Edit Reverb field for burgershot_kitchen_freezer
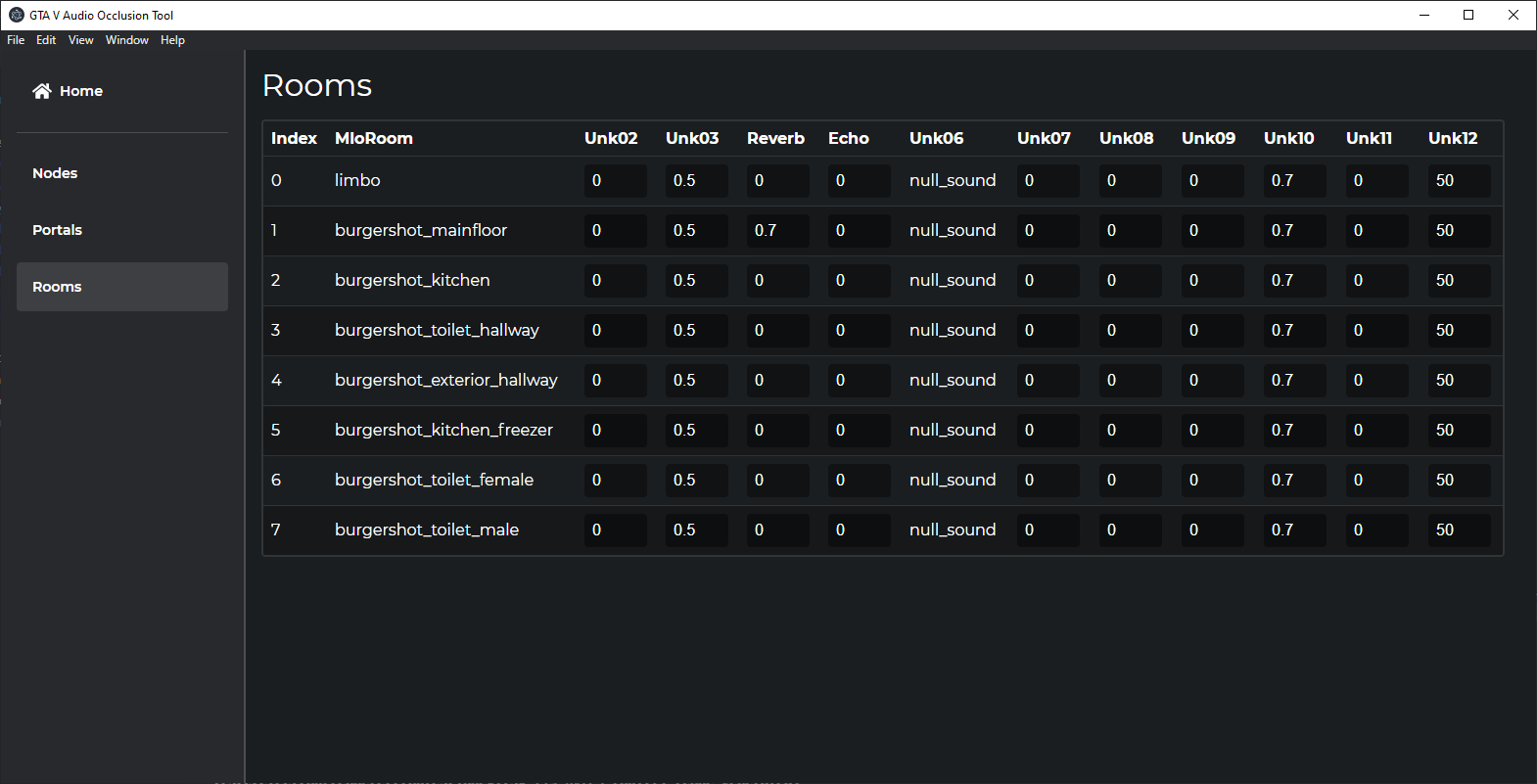Image resolution: width=1537 pixels, height=784 pixels. tap(777, 431)
